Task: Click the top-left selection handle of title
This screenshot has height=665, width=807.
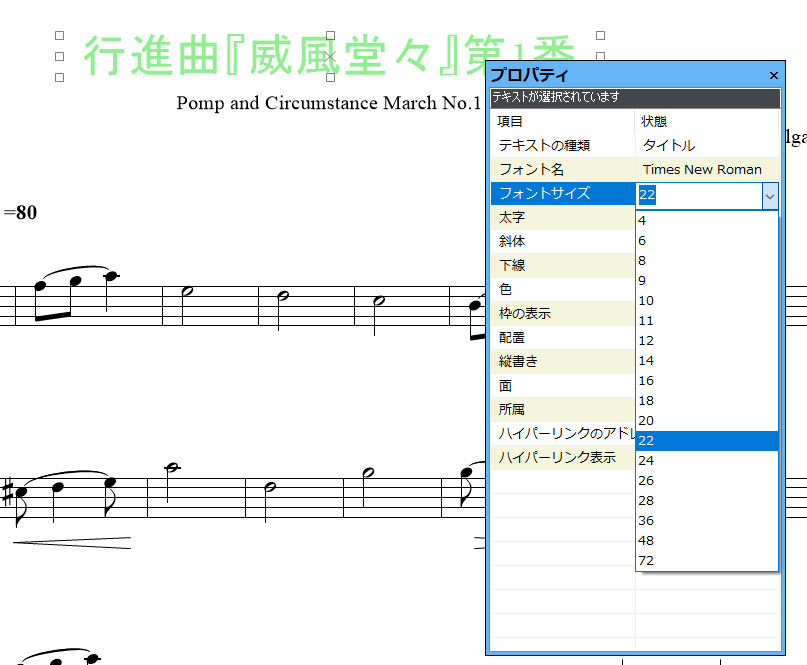Action: pyautogui.click(x=60, y=36)
